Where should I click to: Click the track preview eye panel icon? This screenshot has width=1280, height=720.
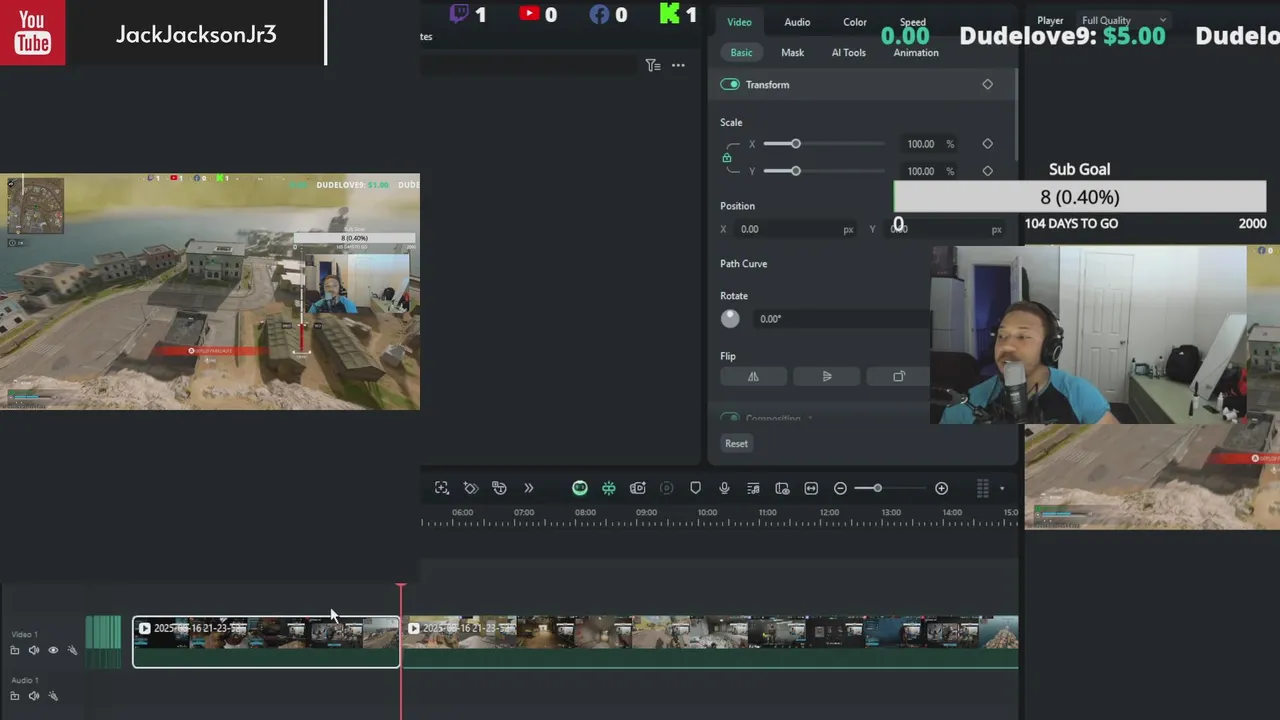782,488
